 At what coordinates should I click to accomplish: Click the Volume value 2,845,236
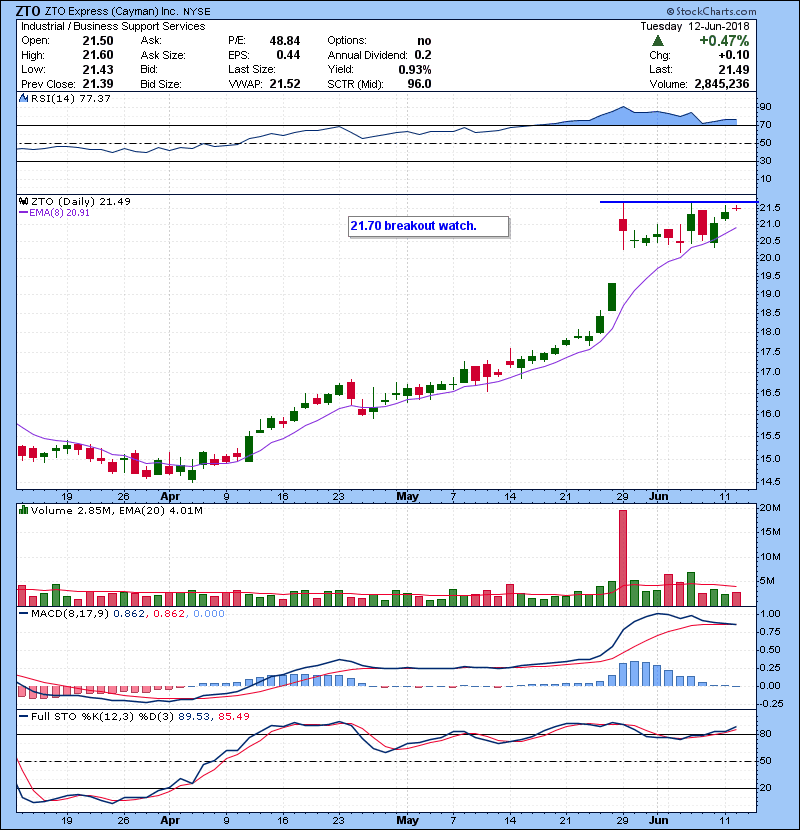(722, 84)
